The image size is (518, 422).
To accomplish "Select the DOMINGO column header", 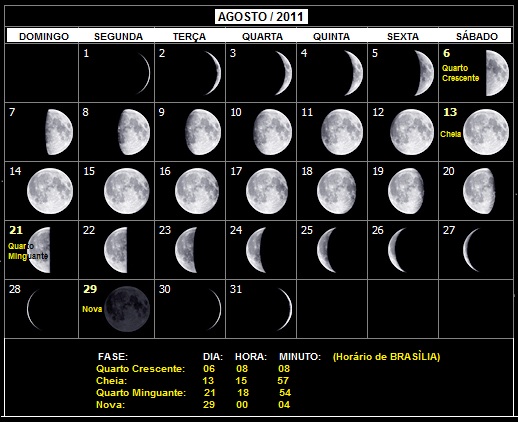I will coord(44,36).
